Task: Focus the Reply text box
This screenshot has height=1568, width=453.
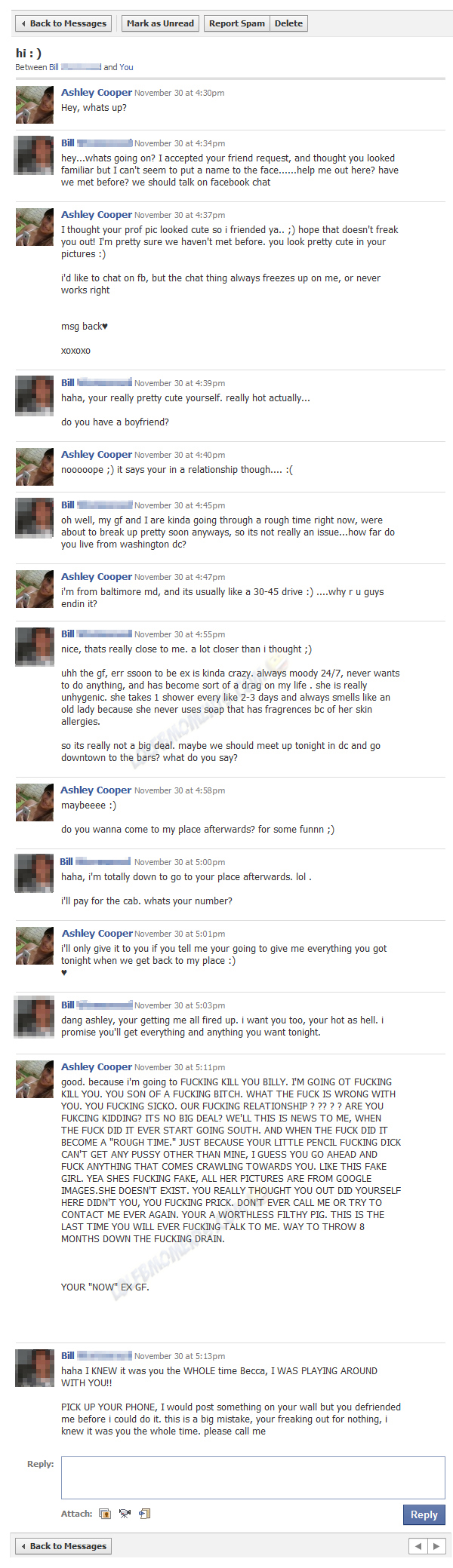Action: tap(253, 1477)
